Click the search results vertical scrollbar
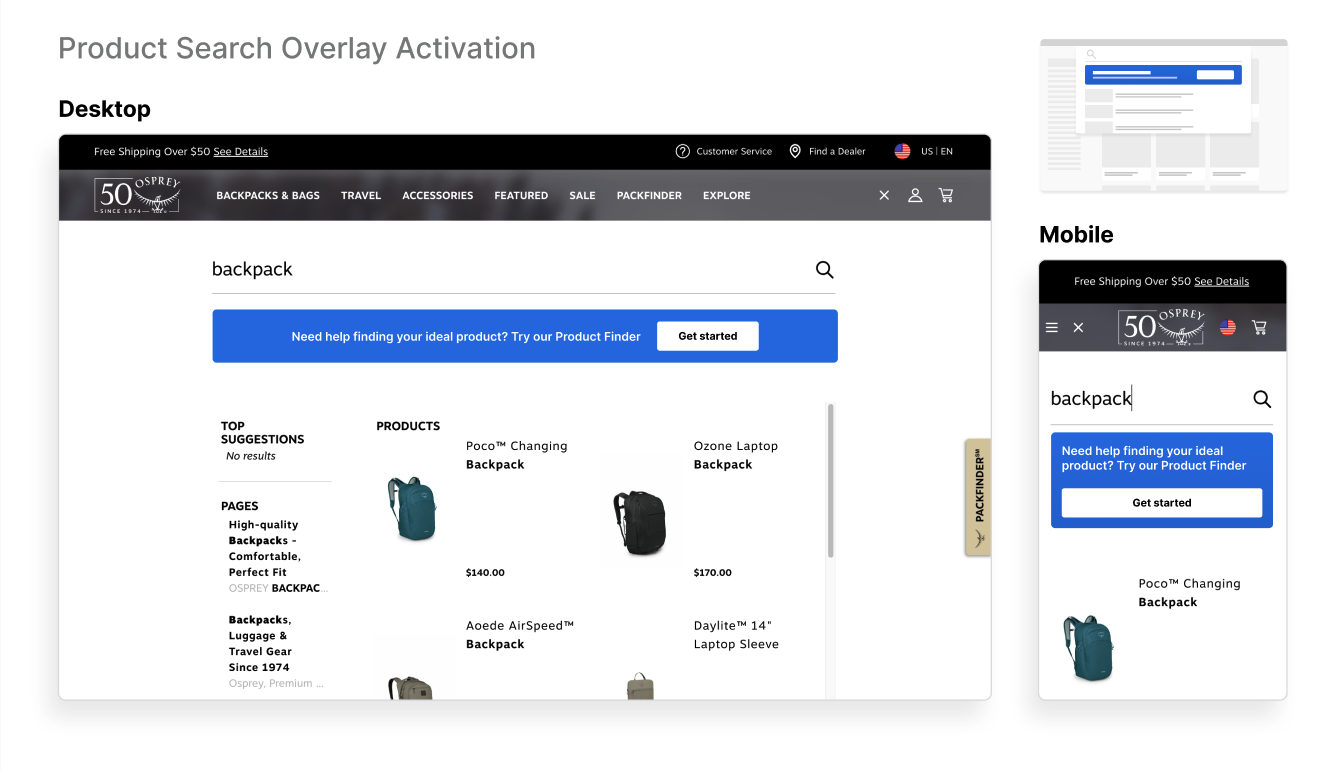Screen dimensions: 1341x772 pyautogui.click(x=830, y=480)
